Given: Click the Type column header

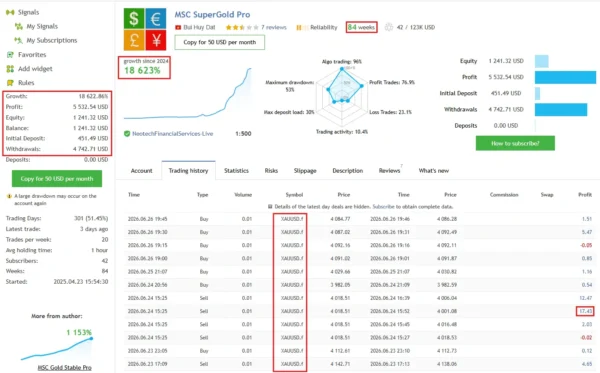Looking at the screenshot, I should click(x=202, y=195).
